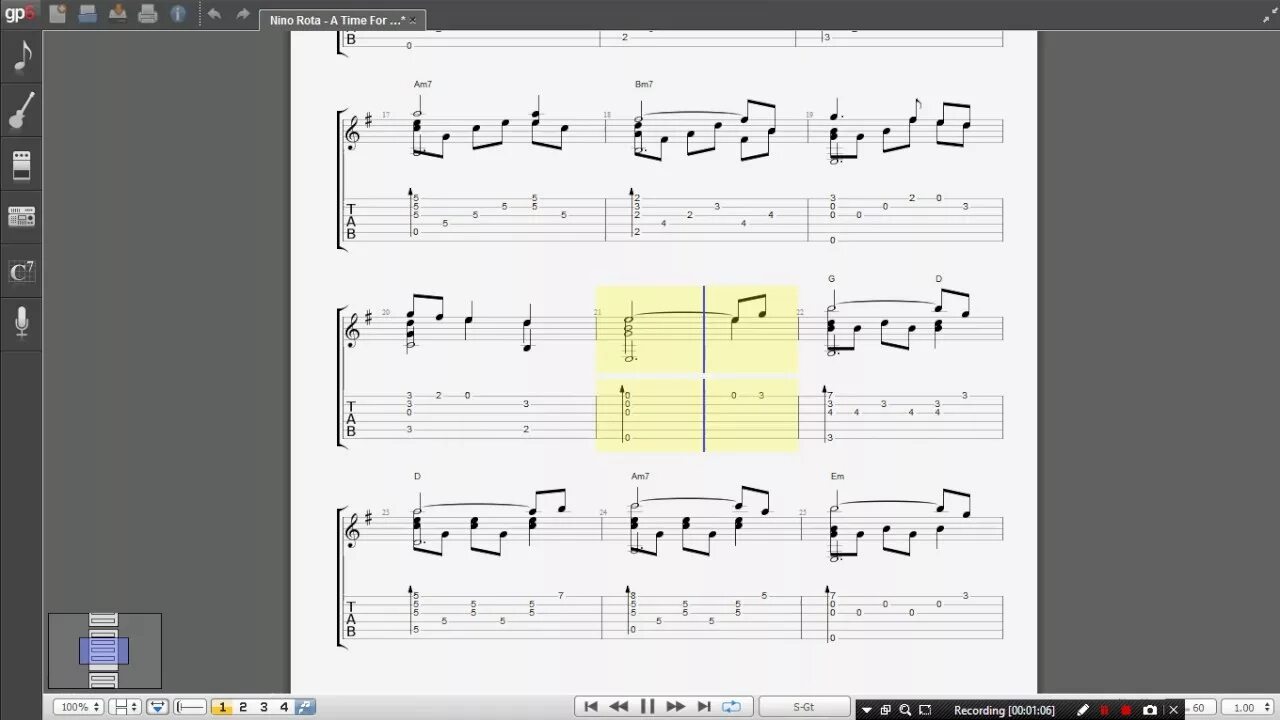Pause the screen recording
Viewport: 1280px width, 720px height.
pyautogui.click(x=1105, y=710)
